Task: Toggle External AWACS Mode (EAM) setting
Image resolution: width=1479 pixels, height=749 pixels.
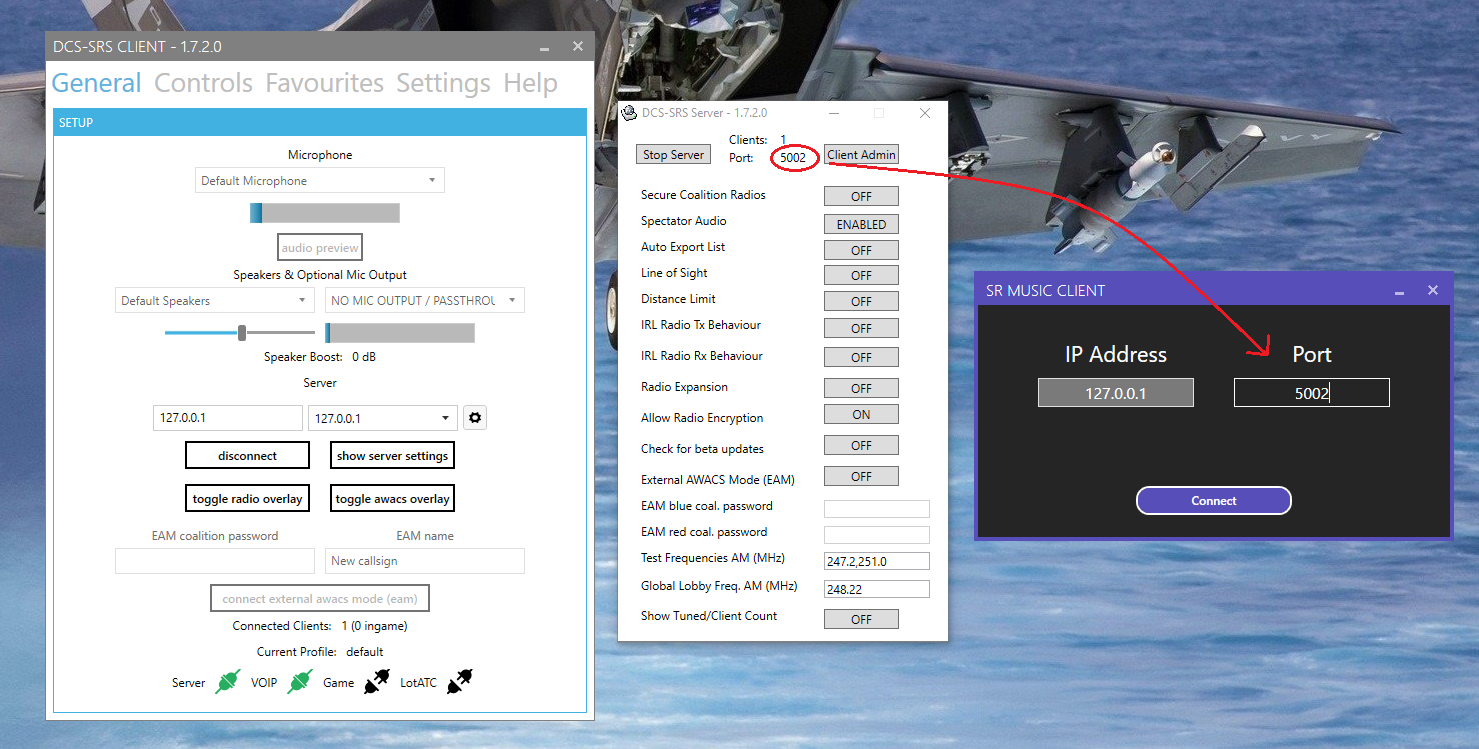Action: click(861, 476)
